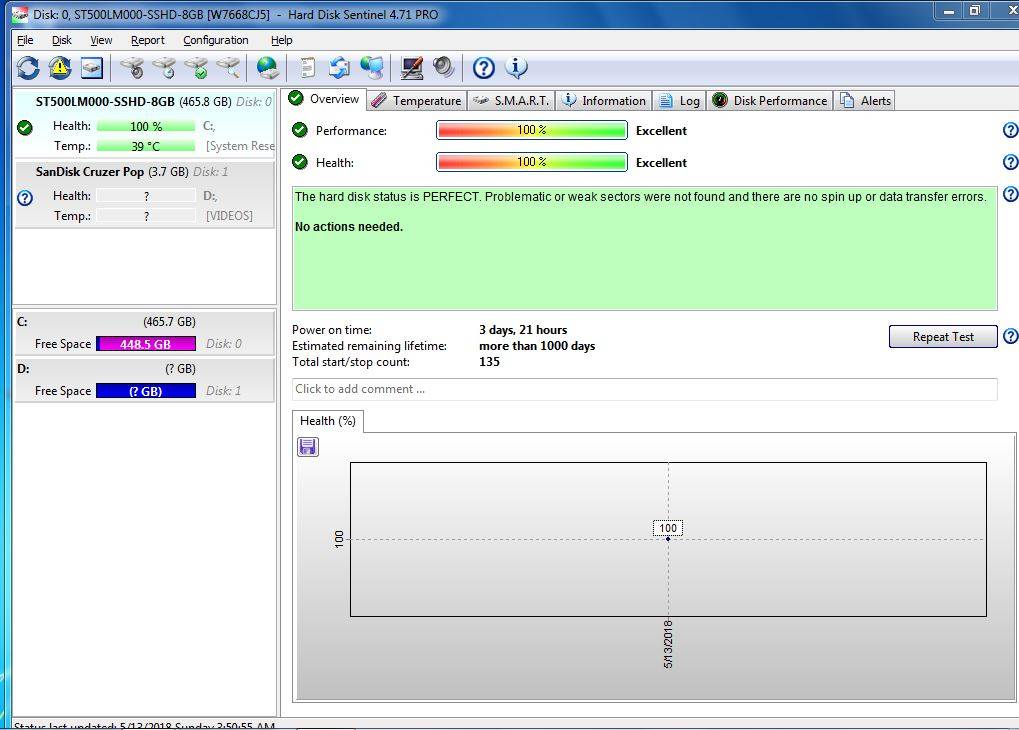Screen dimensions: 1019x730
Task: Open the File menu
Action: click(x=25, y=40)
